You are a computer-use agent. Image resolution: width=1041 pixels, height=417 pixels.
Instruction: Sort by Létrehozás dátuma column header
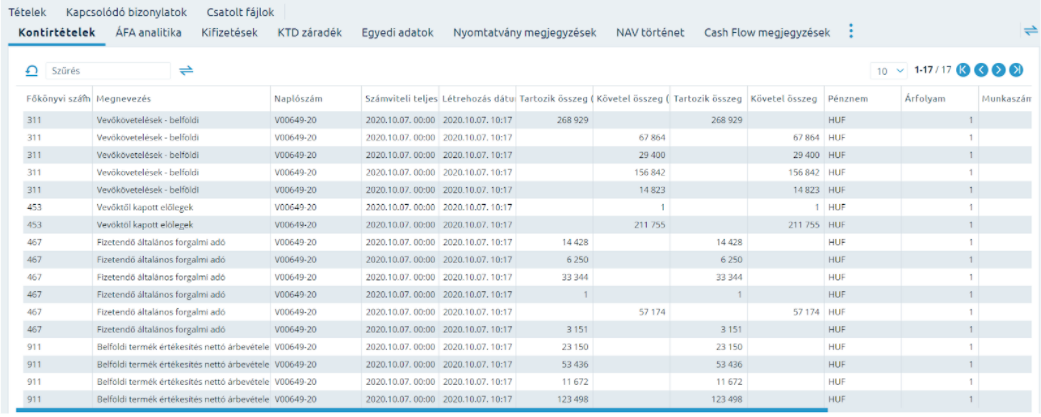[x=478, y=99]
